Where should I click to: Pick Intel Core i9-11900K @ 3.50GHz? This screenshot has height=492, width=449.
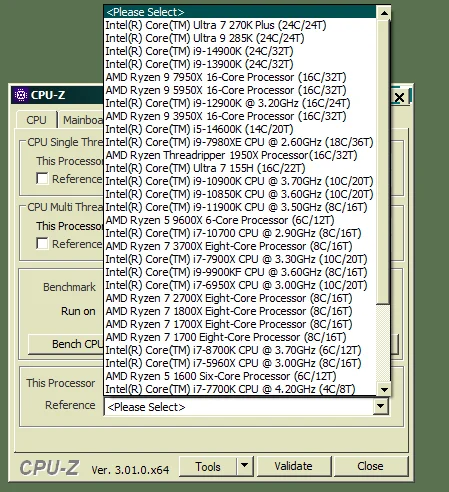tap(240, 207)
